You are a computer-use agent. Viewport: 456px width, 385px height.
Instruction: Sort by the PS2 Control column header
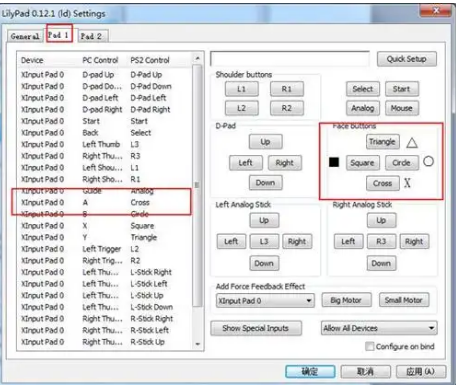click(x=150, y=60)
